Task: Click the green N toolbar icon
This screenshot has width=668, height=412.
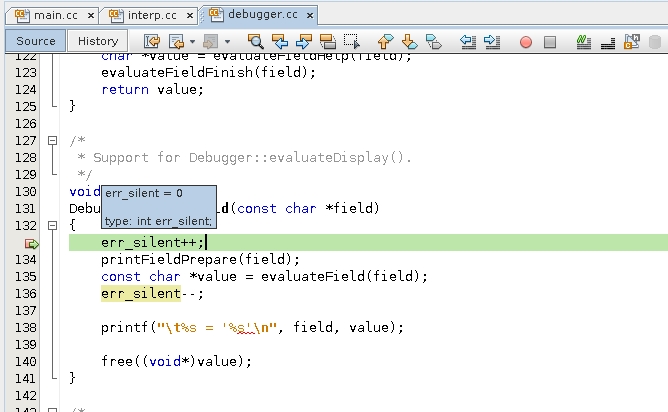Action: click(583, 41)
